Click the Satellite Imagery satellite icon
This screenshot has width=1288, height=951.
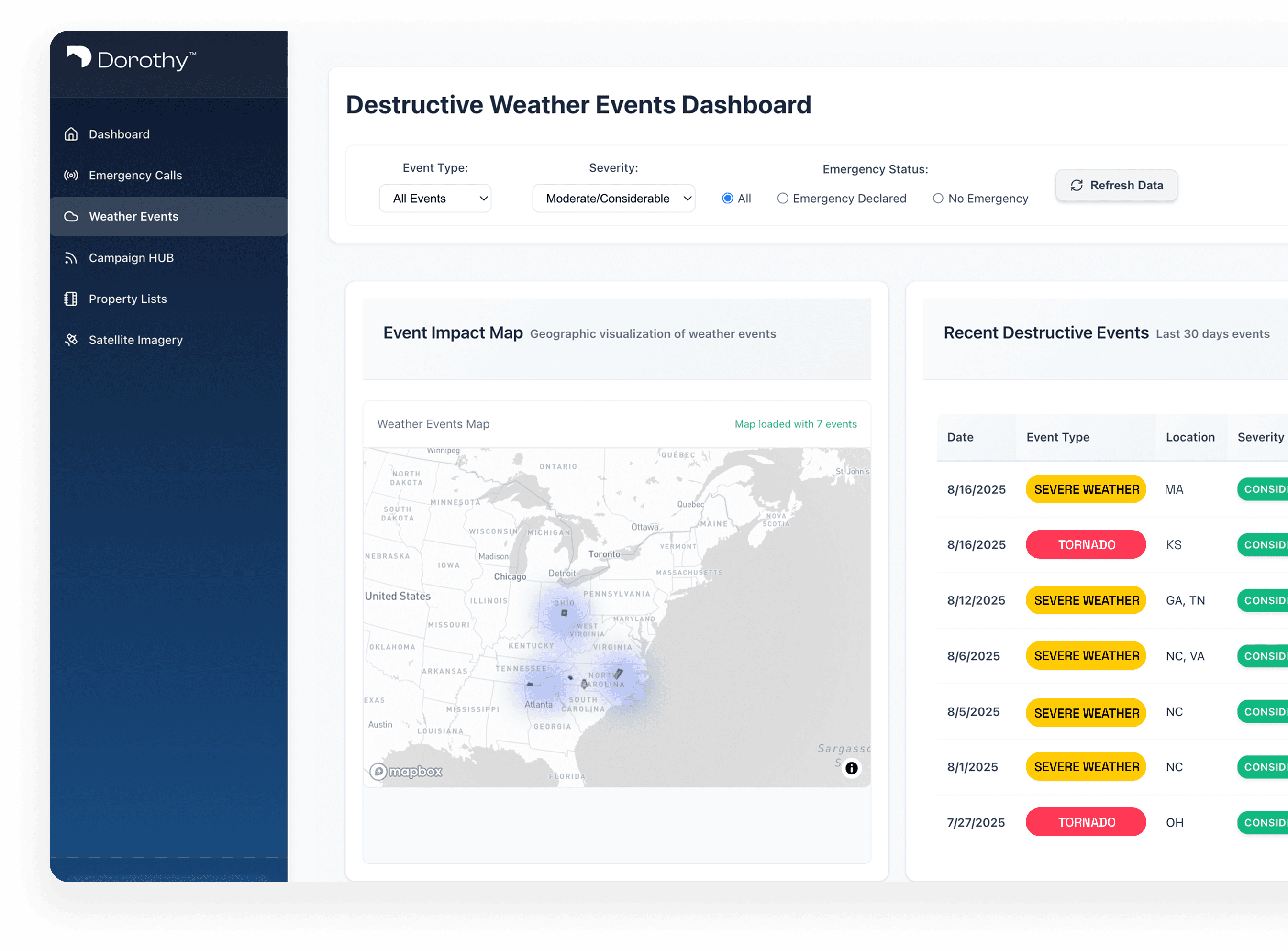pyautogui.click(x=71, y=340)
